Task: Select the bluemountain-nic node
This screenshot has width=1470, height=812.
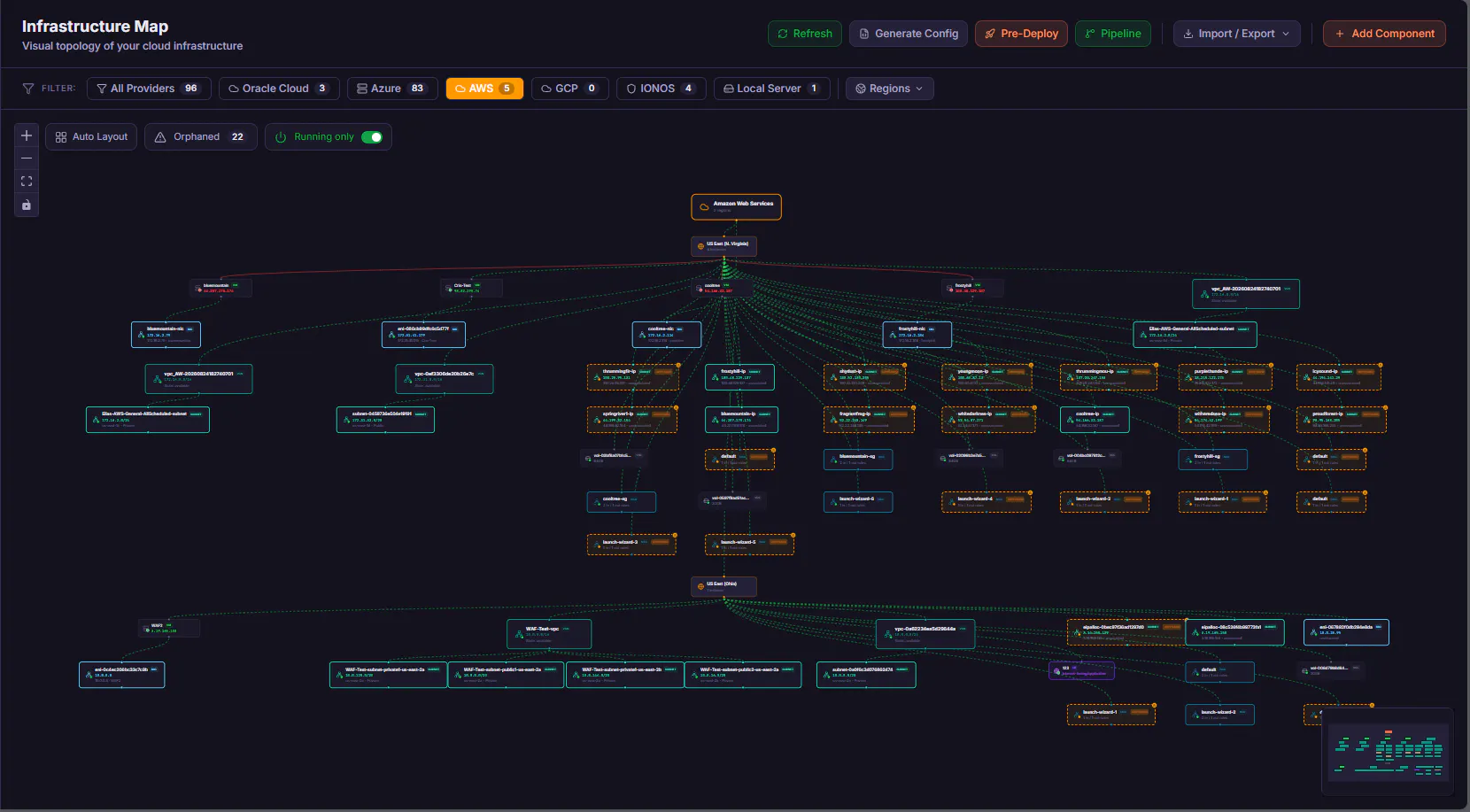Action: pos(166,335)
